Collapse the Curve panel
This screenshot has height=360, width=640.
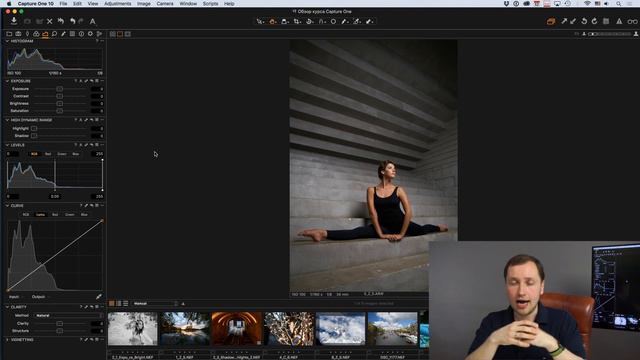7,206
